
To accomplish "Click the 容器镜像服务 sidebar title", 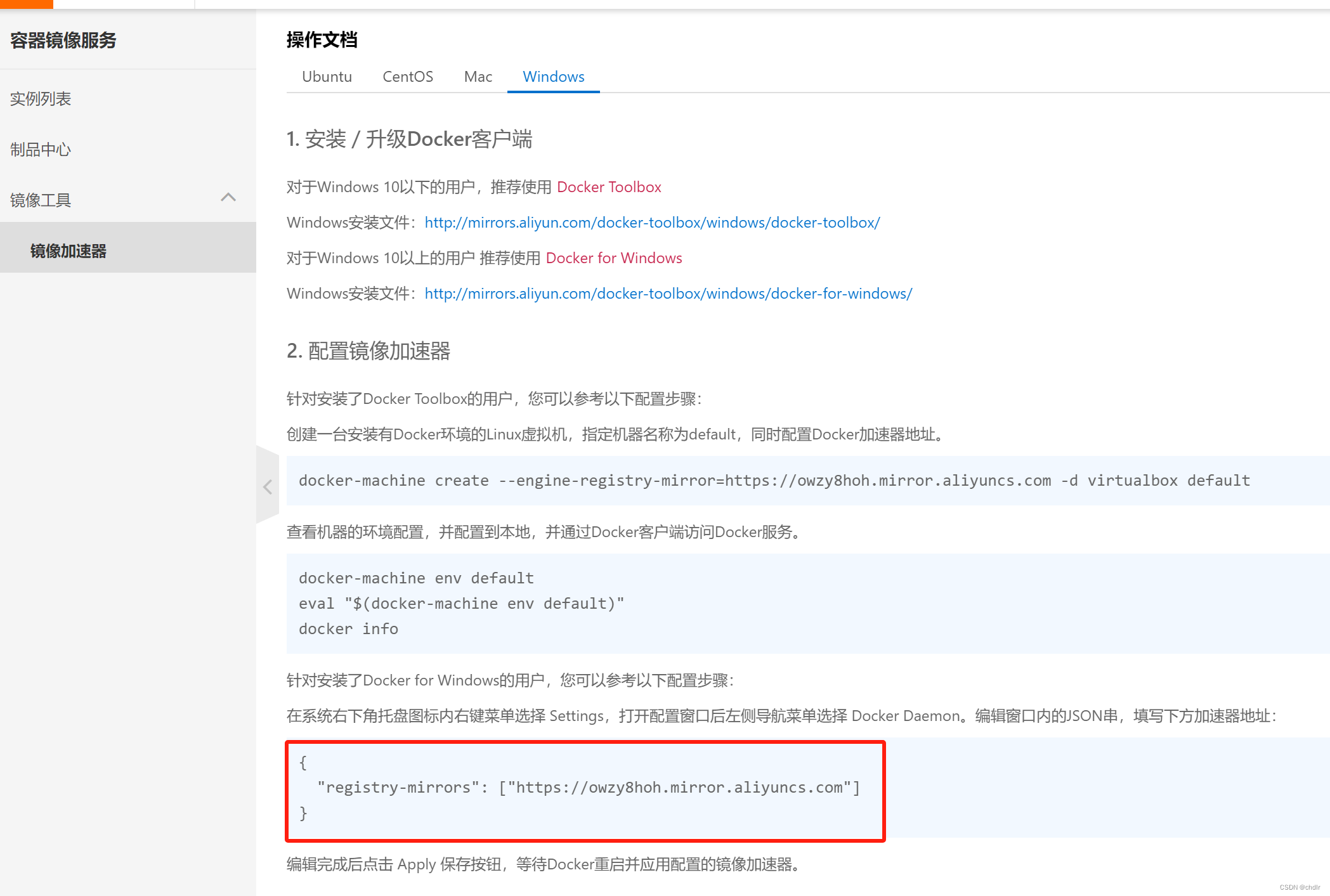I will [63, 41].
